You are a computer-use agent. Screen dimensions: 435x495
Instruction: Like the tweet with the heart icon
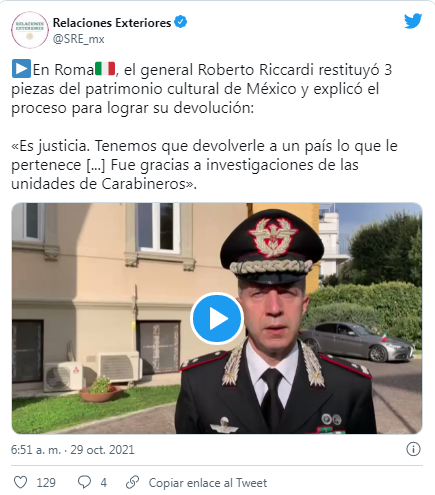(20, 482)
